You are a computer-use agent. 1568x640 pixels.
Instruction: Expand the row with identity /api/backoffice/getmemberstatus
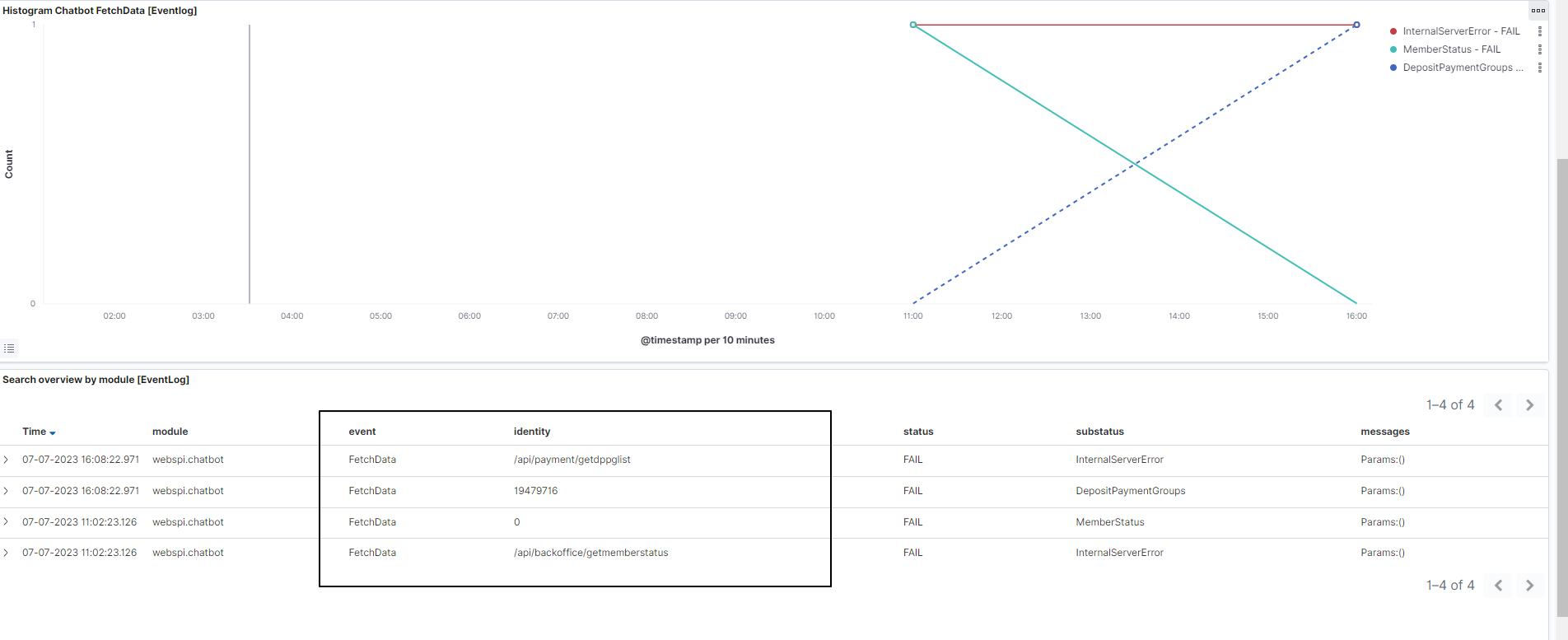(7, 553)
